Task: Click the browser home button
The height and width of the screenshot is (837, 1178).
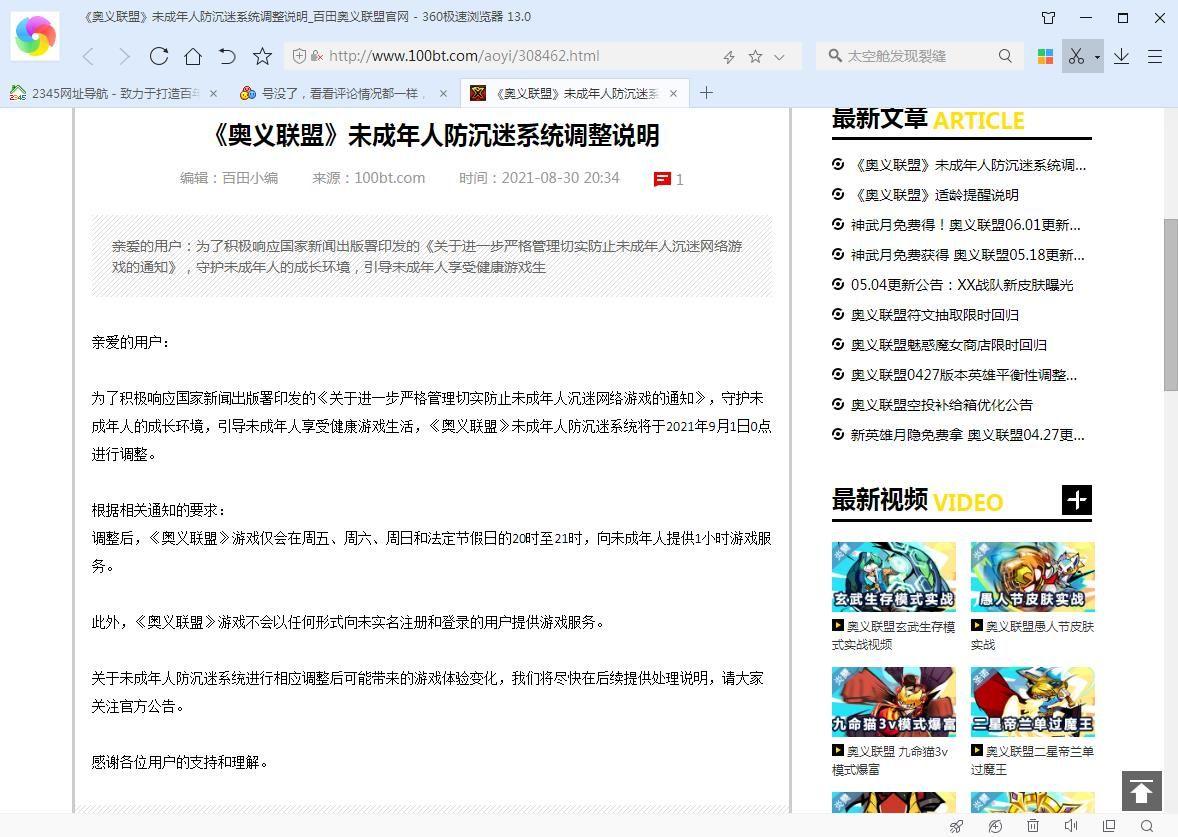Action: [193, 56]
